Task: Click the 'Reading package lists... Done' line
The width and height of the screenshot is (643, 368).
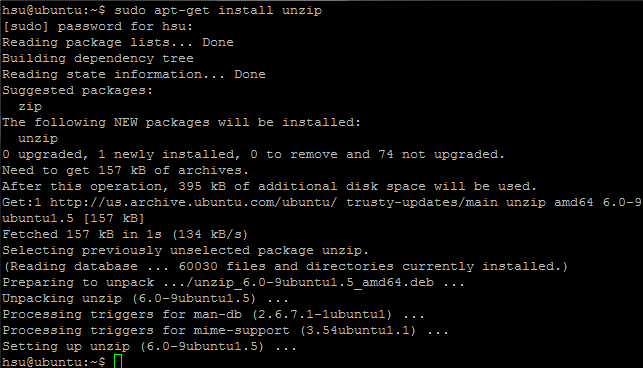Action: pos(118,42)
